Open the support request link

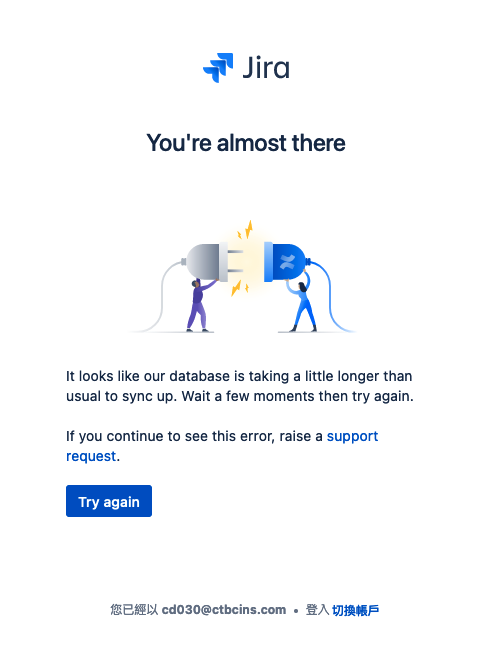pyautogui.click(x=222, y=446)
